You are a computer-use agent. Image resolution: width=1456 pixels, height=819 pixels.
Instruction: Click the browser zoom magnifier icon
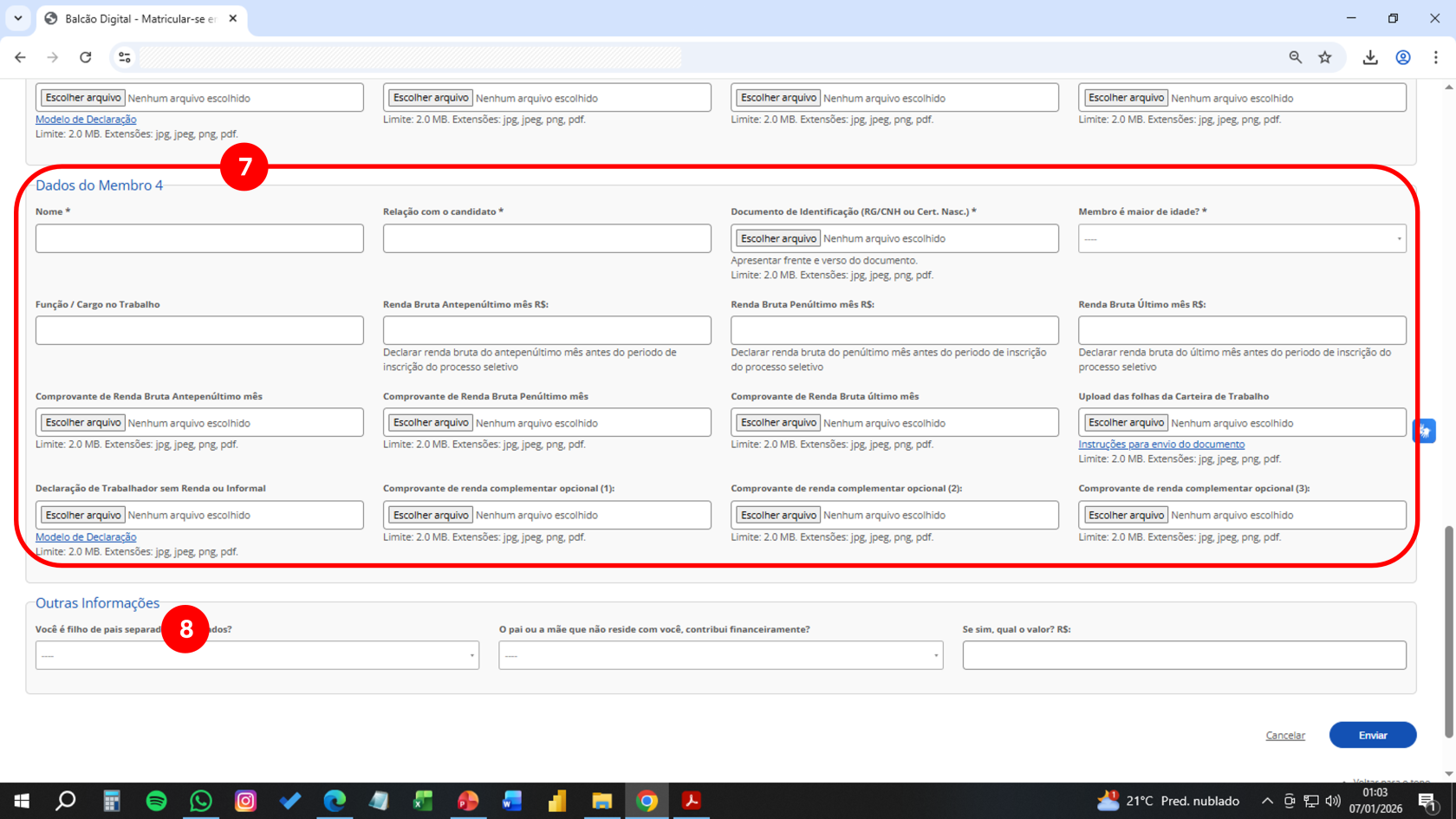1295,57
